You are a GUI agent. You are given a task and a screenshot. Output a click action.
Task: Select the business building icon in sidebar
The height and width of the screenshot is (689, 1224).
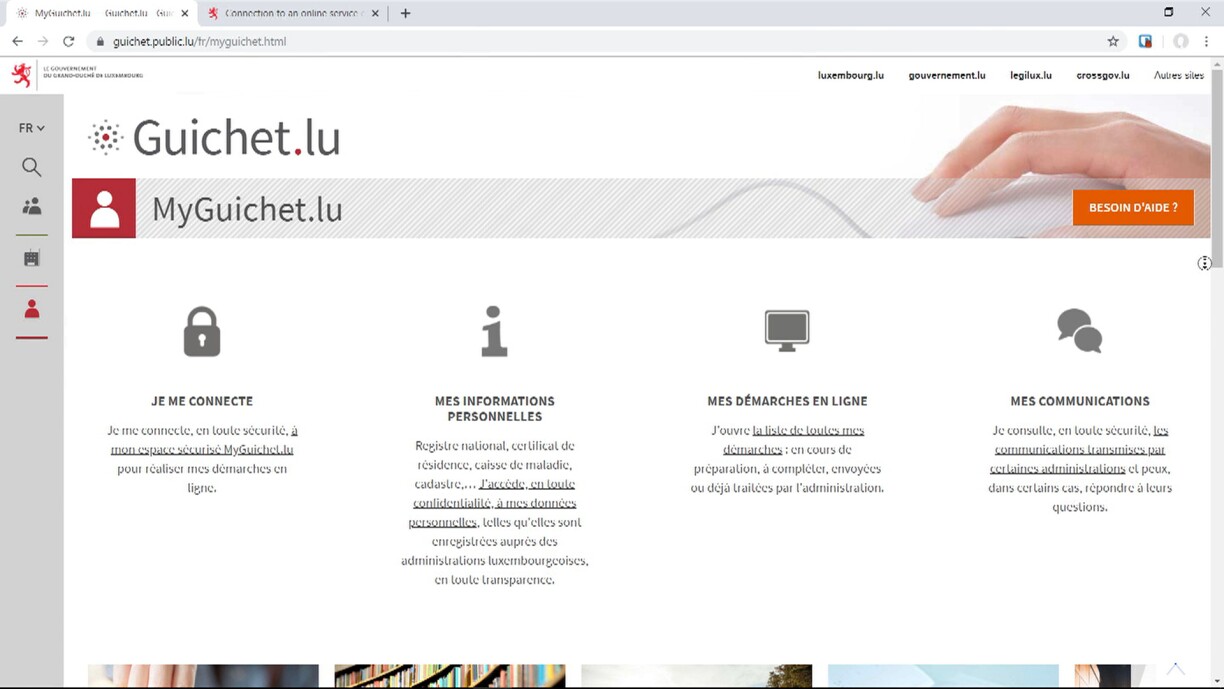point(32,258)
